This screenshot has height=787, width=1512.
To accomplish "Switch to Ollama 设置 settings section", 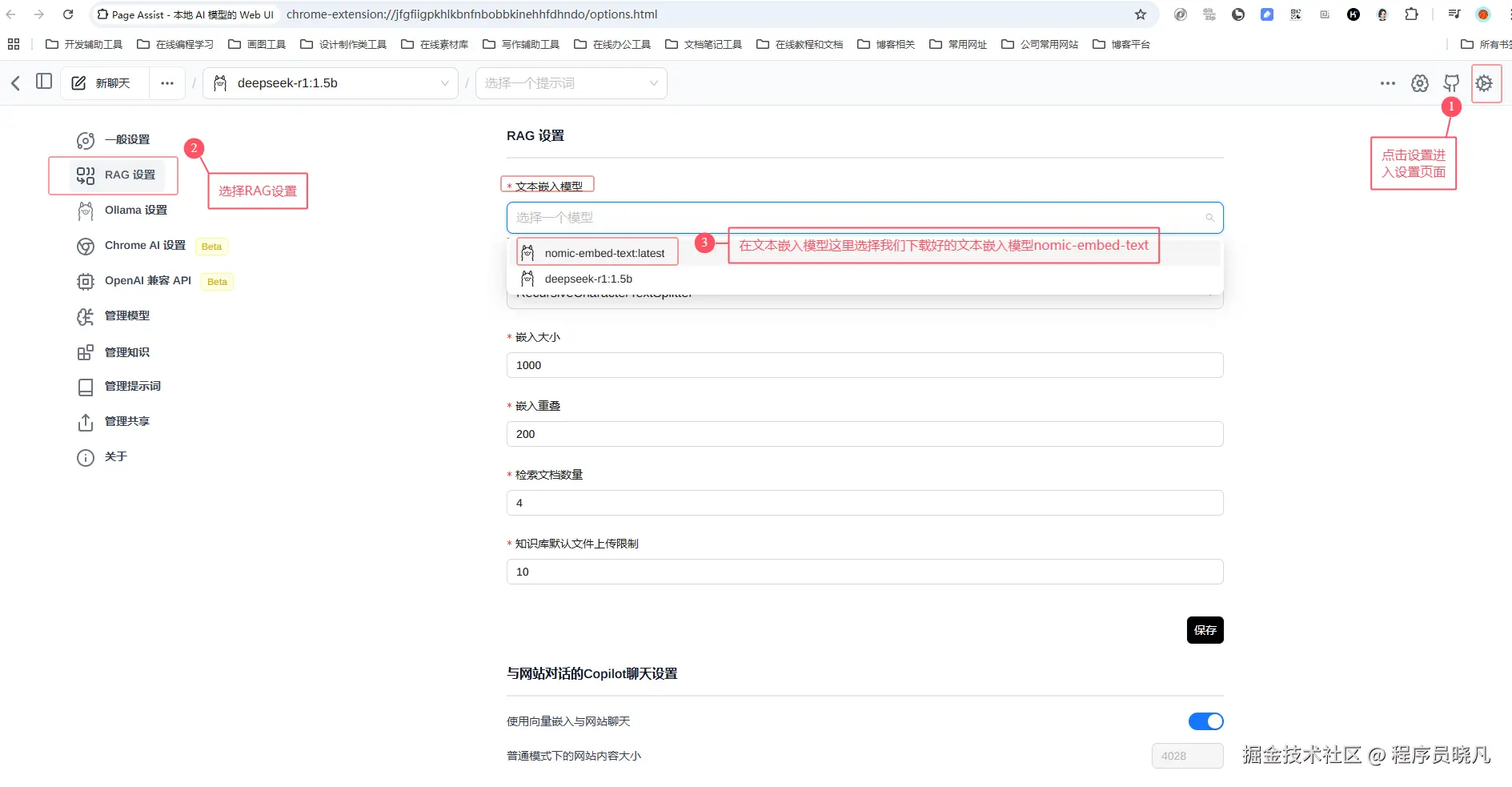I will pos(134,210).
